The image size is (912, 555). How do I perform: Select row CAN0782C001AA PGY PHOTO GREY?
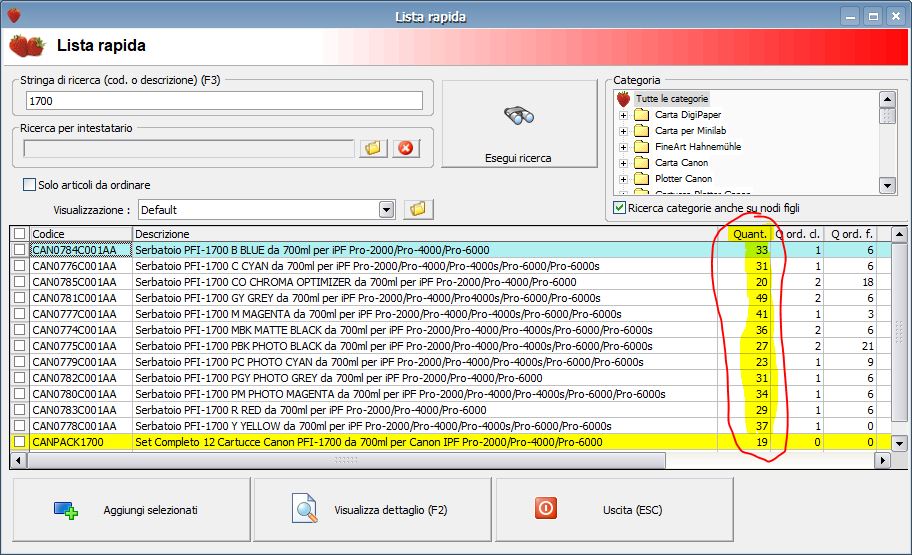tap(451, 378)
